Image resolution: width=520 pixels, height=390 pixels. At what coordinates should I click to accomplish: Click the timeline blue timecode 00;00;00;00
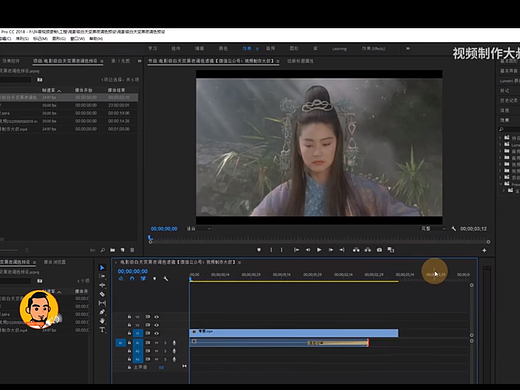click(133, 271)
